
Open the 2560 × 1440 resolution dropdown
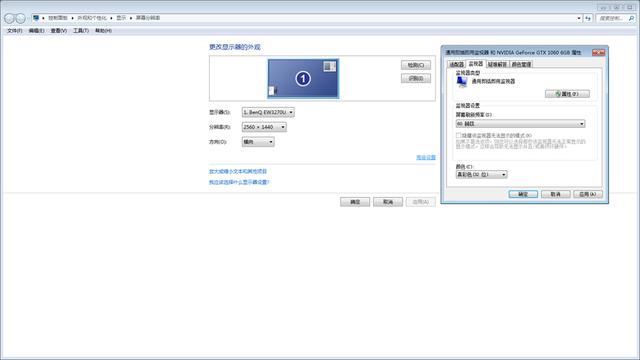[264, 127]
